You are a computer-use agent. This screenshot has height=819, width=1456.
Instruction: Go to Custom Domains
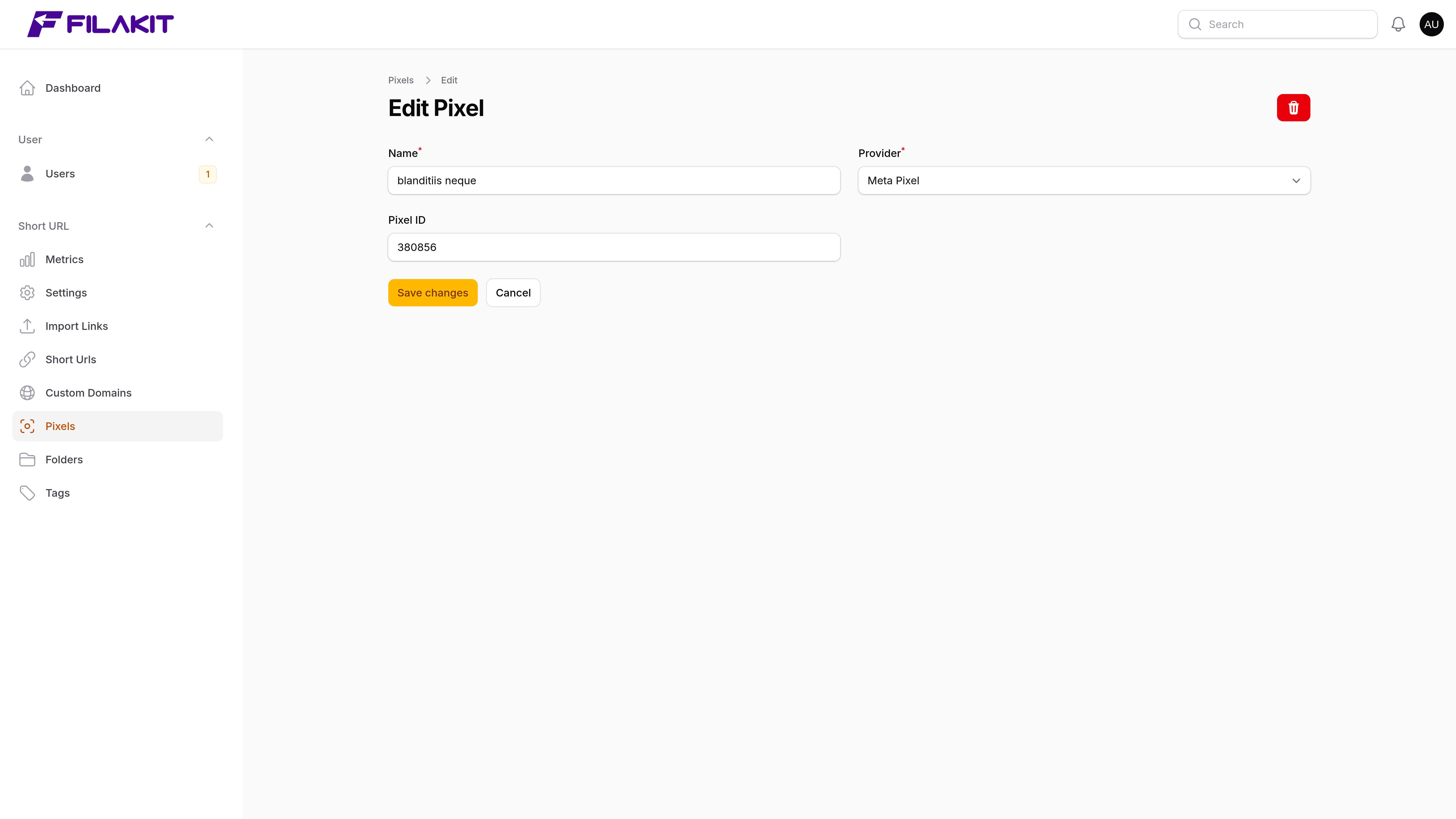pyautogui.click(x=118, y=393)
